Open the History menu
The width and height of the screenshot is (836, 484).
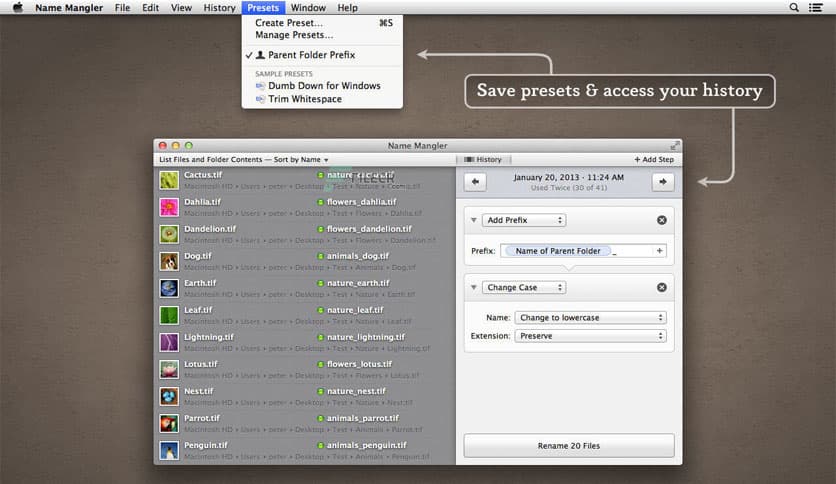219,7
